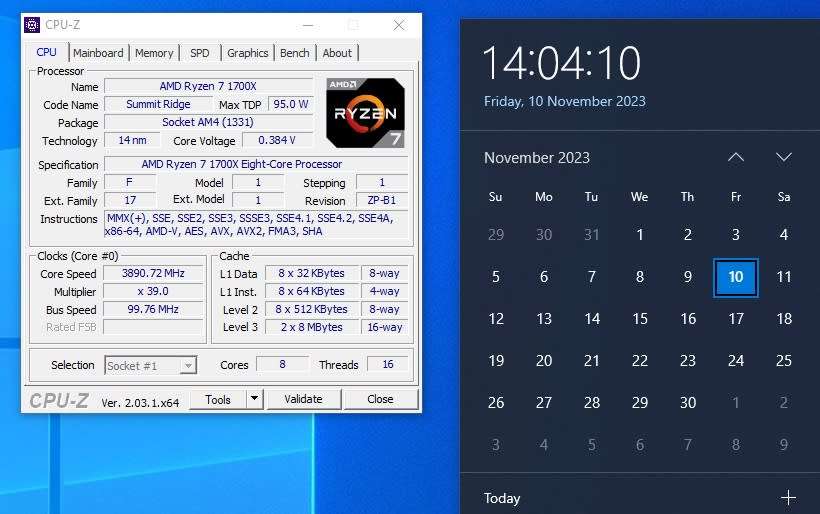Click the 95.0 W Max TDP value

pyautogui.click(x=291, y=104)
